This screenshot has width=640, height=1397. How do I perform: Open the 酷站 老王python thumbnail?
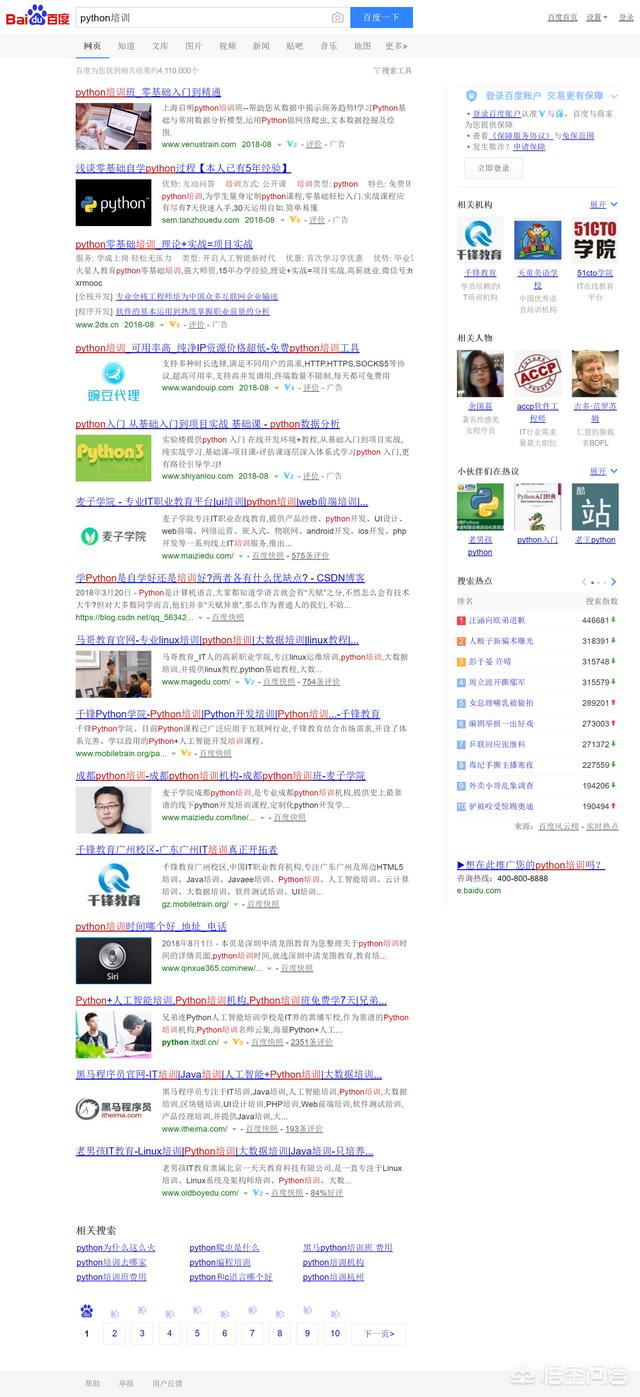[x=595, y=507]
